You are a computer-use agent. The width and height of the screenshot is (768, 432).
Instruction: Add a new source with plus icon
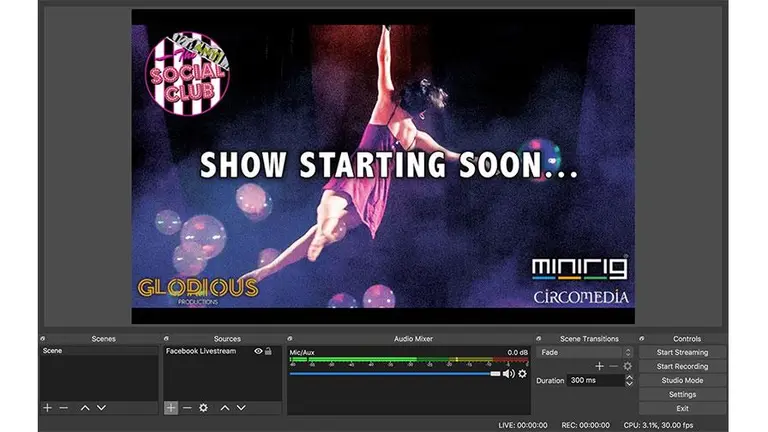[x=171, y=408]
